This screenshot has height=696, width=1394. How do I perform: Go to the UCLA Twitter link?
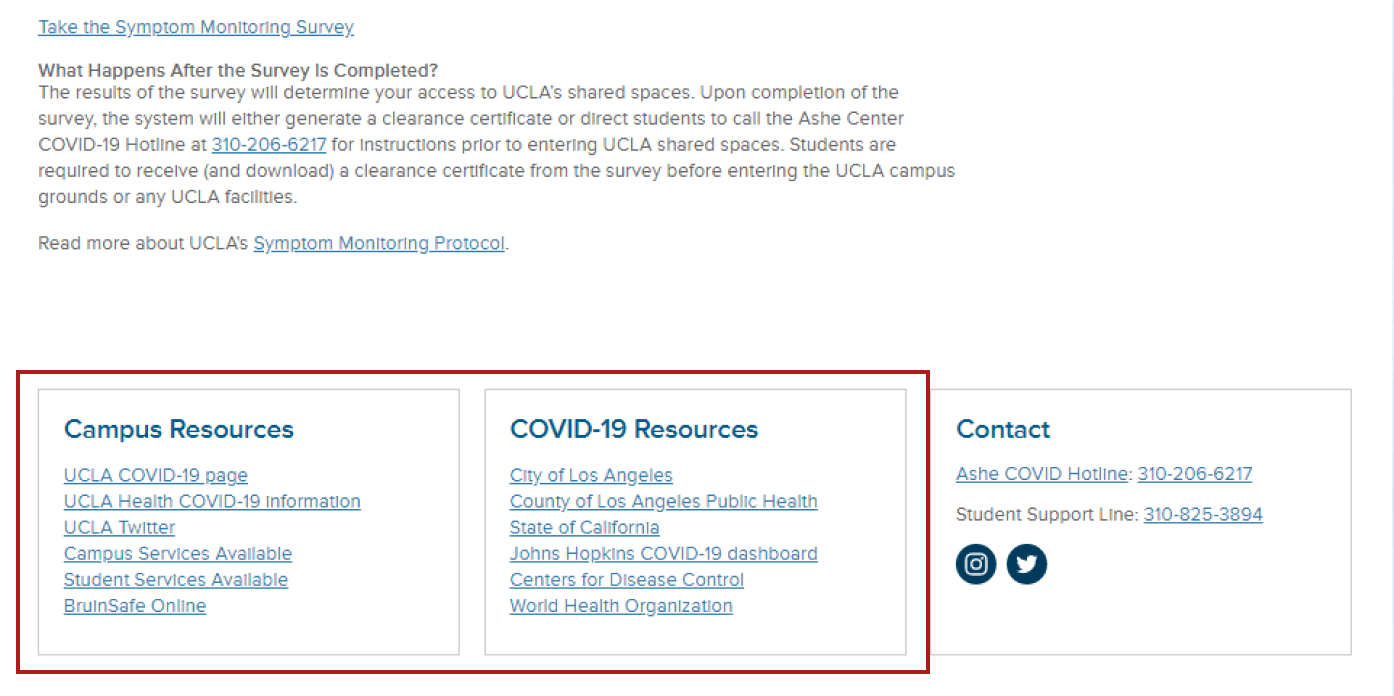coord(119,527)
